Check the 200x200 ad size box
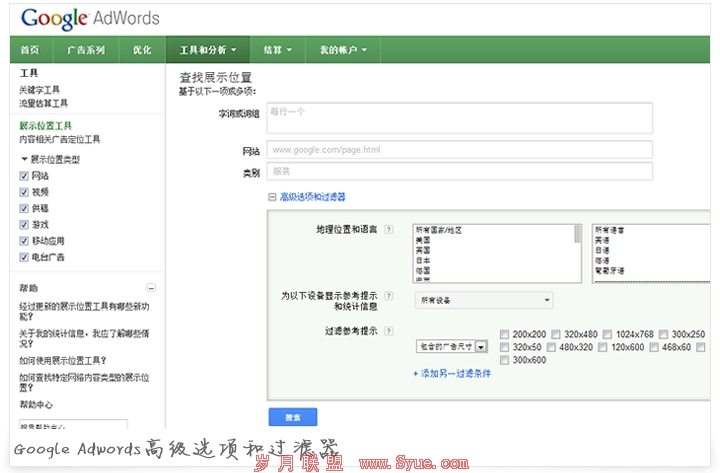The height and width of the screenshot is (473, 720). coord(504,334)
